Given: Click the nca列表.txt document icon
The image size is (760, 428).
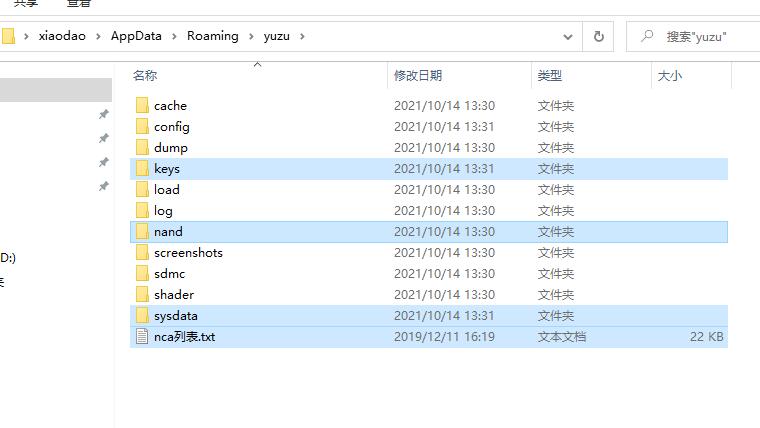Looking at the screenshot, I should point(142,336).
